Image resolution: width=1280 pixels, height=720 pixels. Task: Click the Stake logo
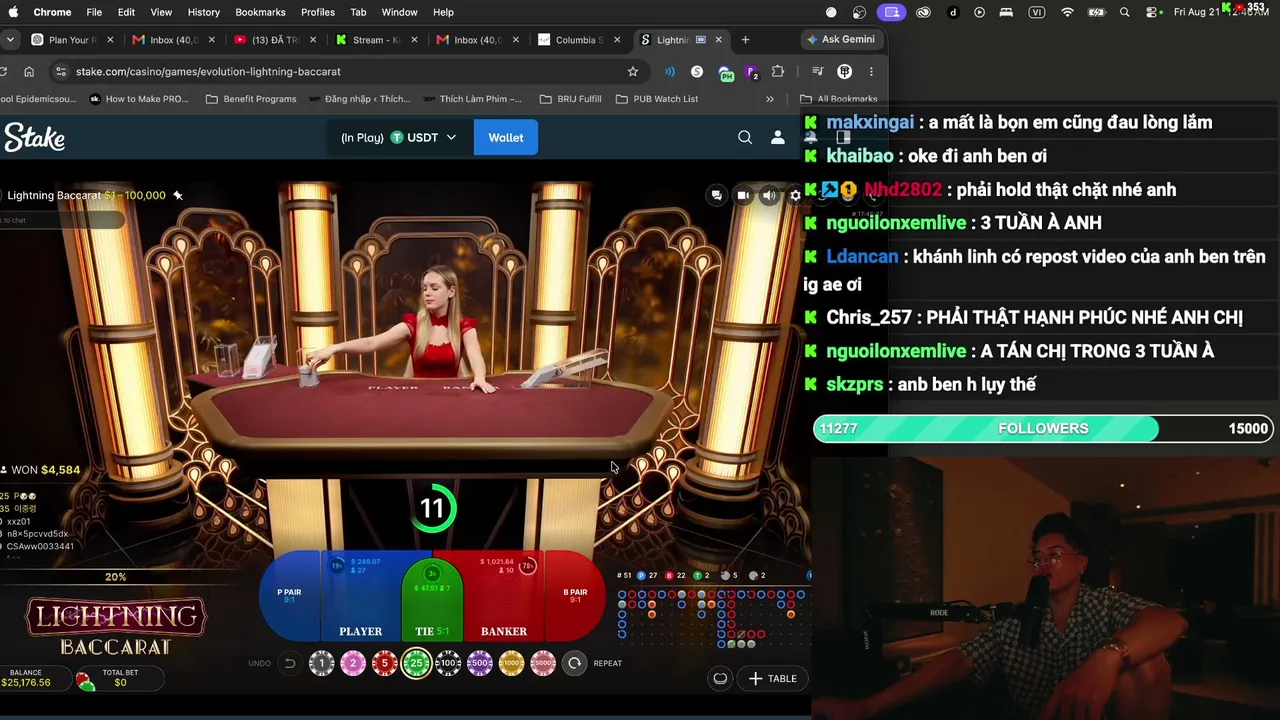35,137
